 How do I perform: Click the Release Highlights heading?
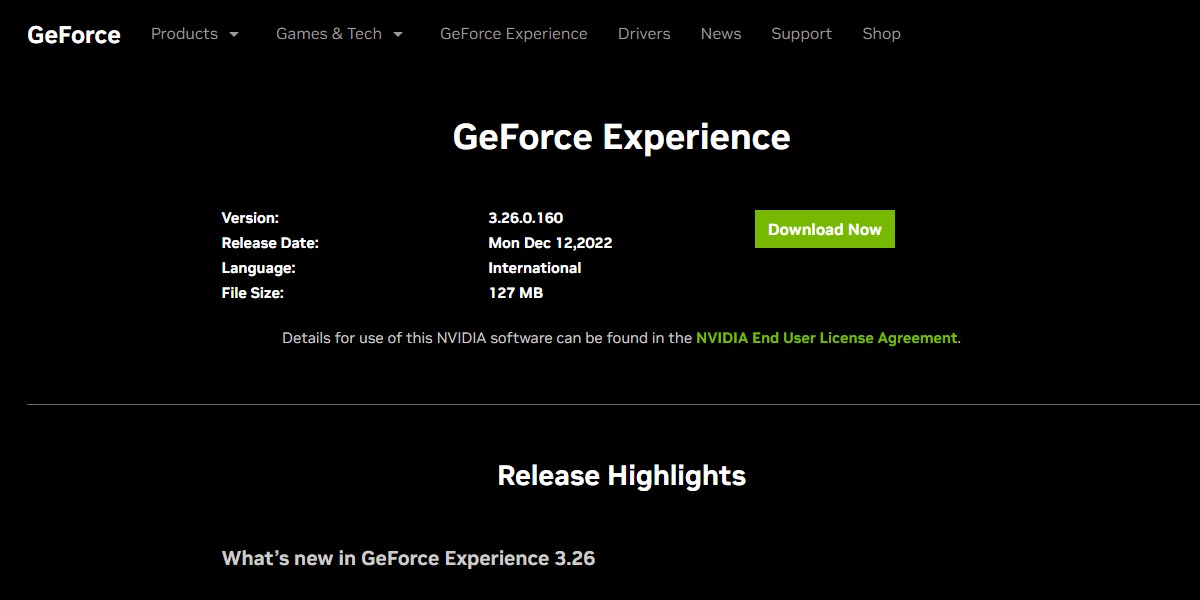622,475
